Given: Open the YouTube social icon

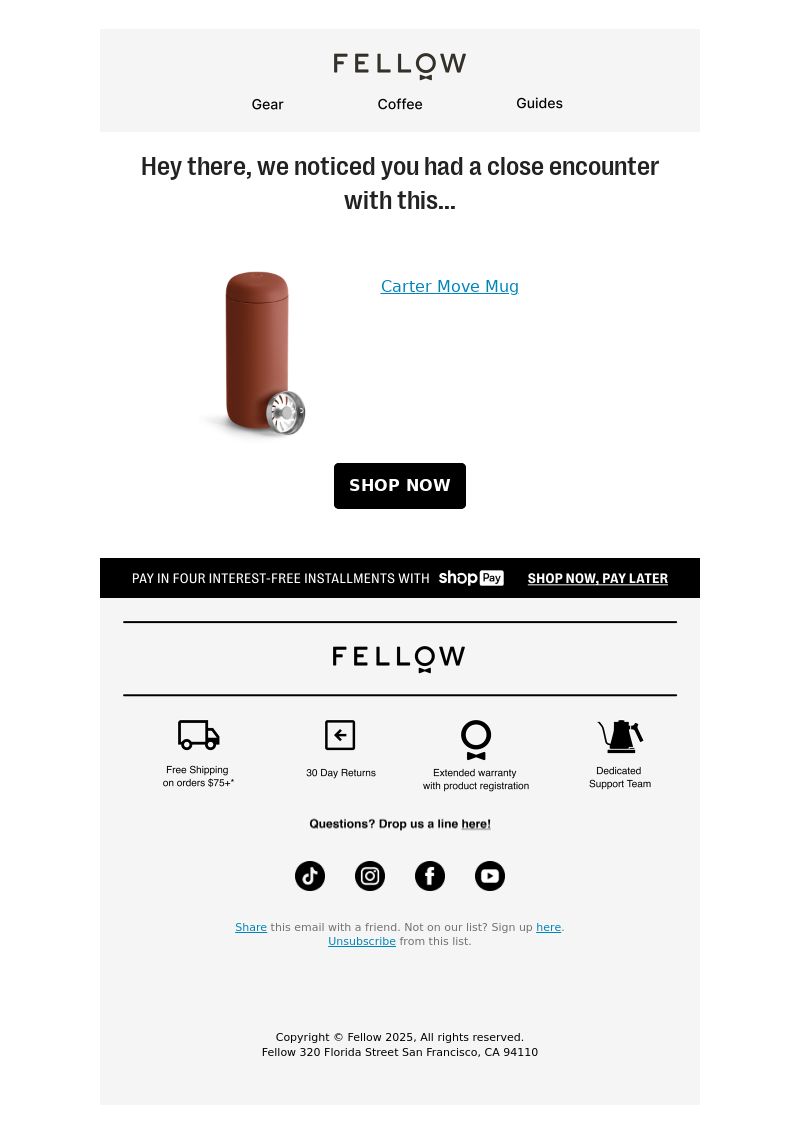Looking at the screenshot, I should coord(490,876).
